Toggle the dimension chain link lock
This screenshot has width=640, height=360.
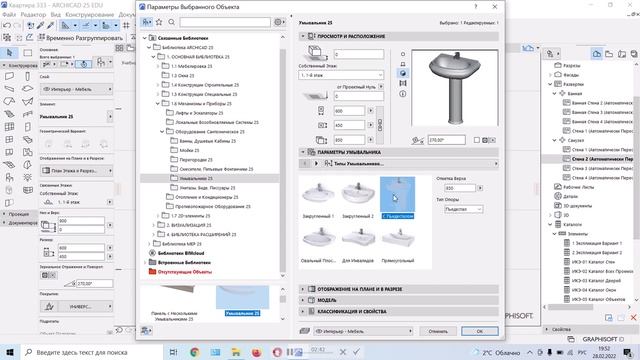point(380,125)
